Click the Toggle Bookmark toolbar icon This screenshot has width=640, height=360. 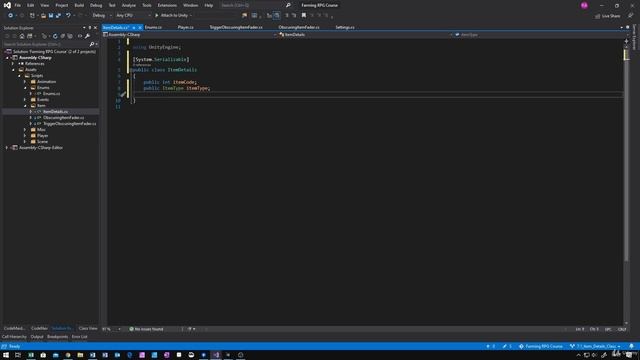click(x=304, y=16)
